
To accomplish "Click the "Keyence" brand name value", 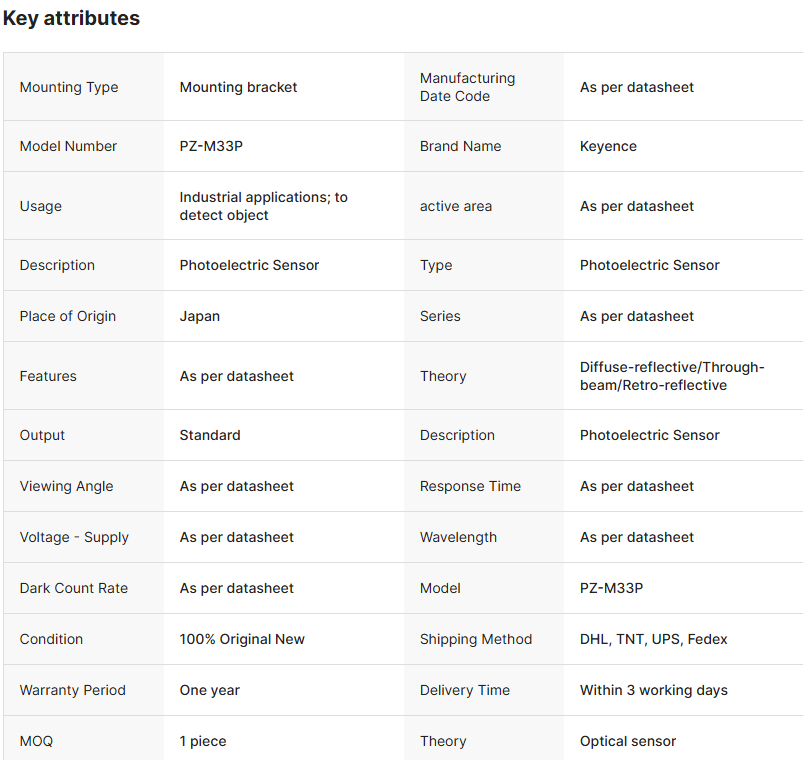I will point(608,146).
